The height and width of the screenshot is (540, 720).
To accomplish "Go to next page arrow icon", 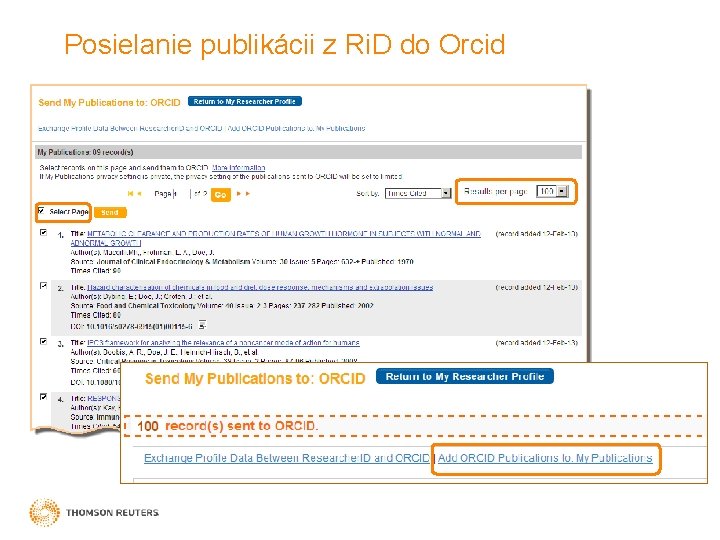I will tap(239, 194).
